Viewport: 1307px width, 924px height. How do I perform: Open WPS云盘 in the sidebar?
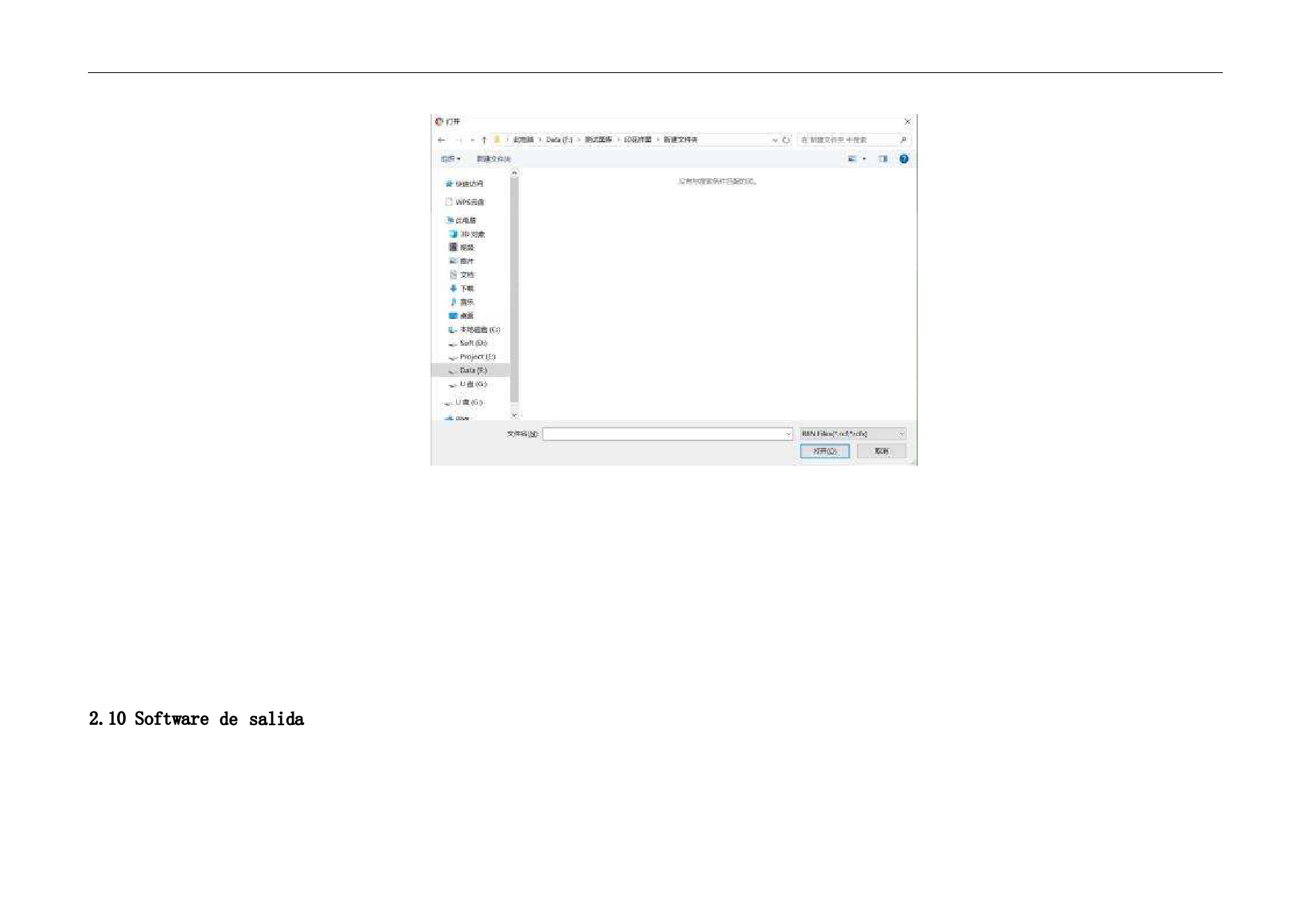[469, 202]
